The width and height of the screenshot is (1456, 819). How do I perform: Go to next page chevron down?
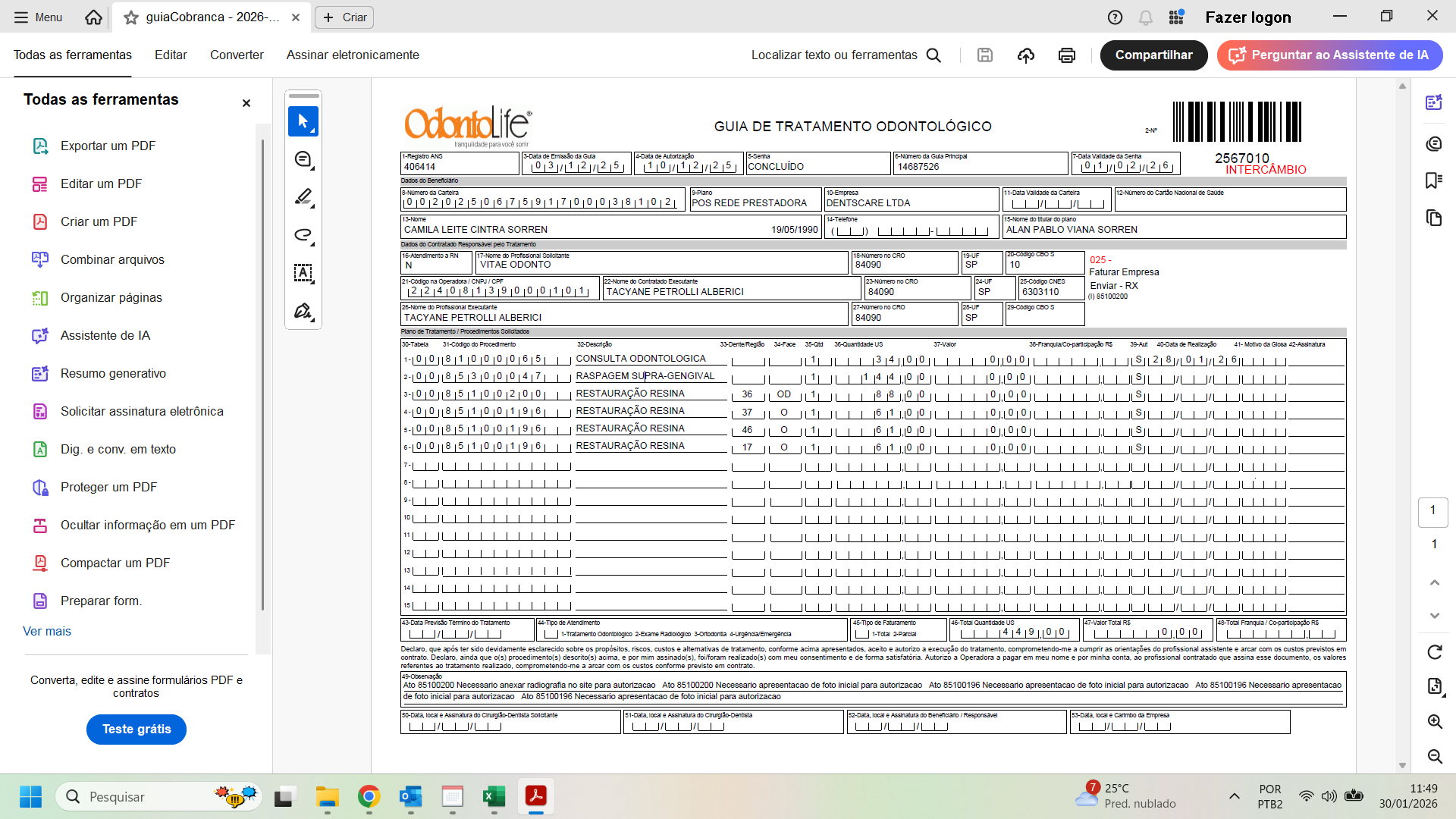click(x=1434, y=615)
